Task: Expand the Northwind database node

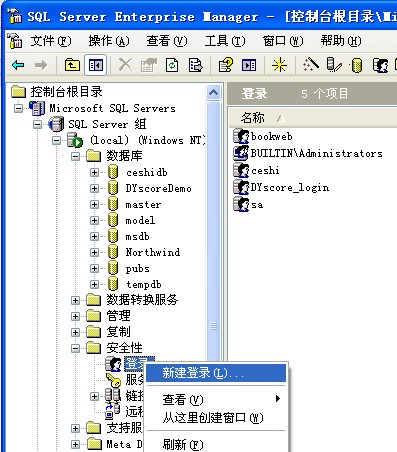Action: (94, 252)
